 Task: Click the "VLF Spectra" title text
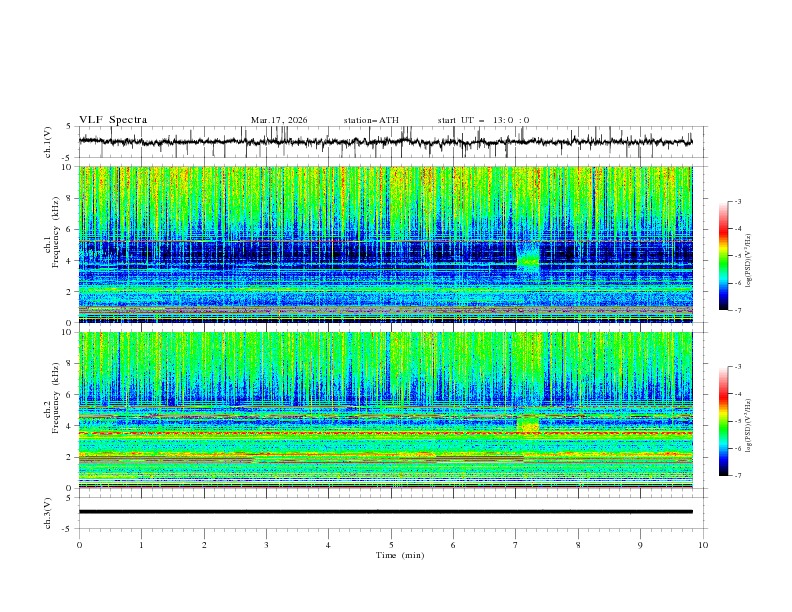(113, 120)
